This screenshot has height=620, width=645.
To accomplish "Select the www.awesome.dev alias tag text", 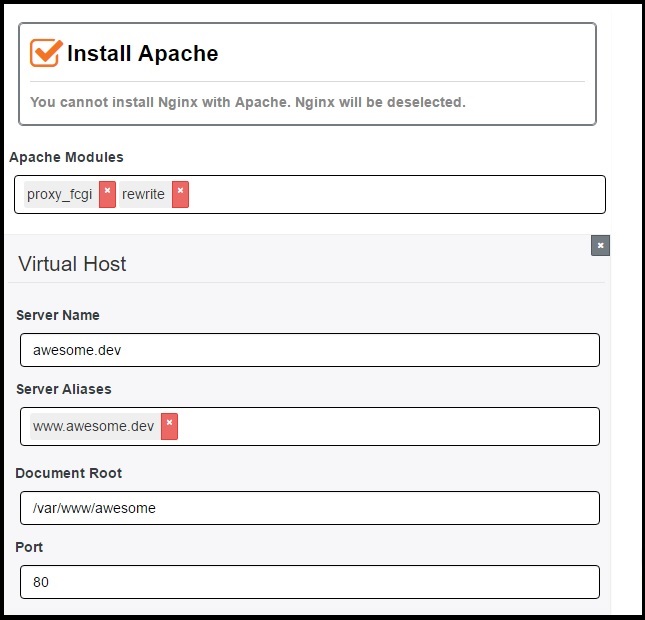I will pos(94,426).
